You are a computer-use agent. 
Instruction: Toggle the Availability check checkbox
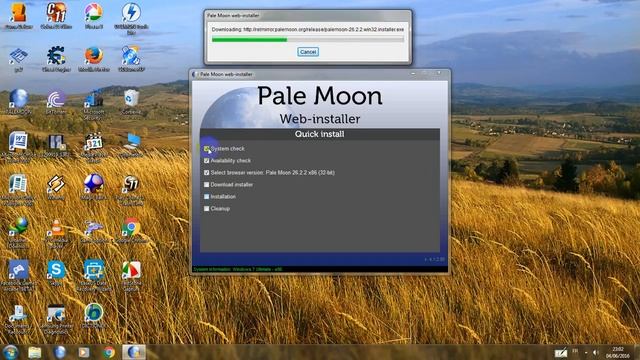click(207, 161)
